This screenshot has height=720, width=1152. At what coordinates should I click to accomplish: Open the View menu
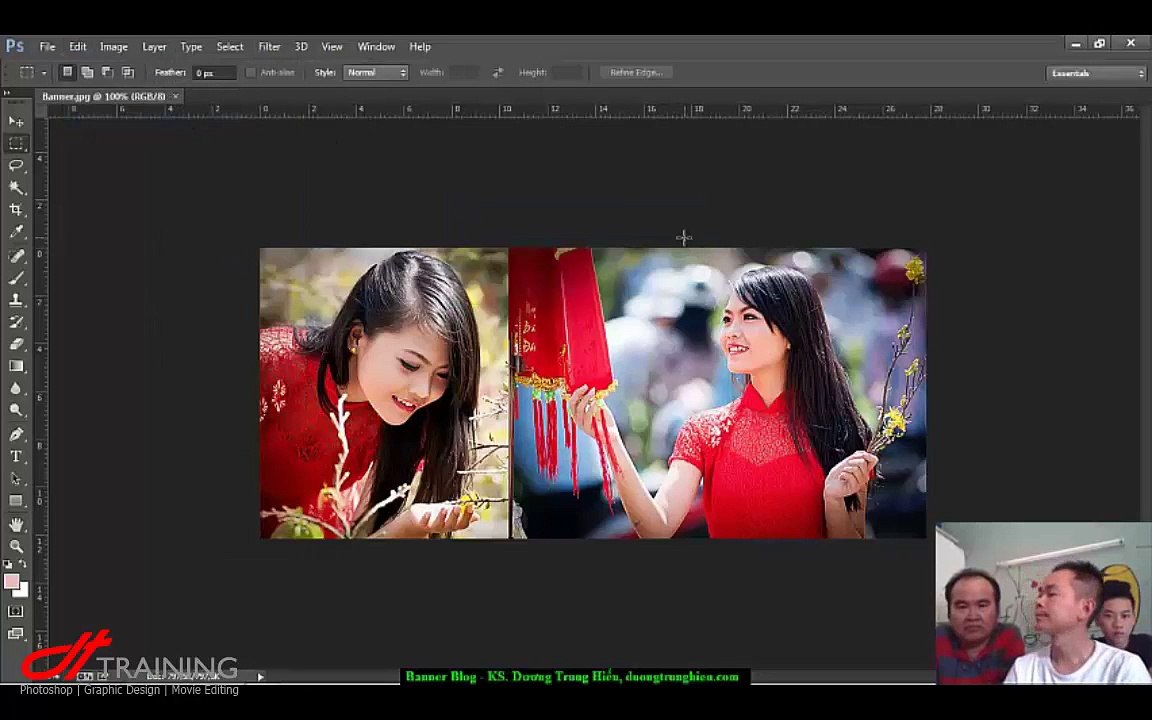332,46
